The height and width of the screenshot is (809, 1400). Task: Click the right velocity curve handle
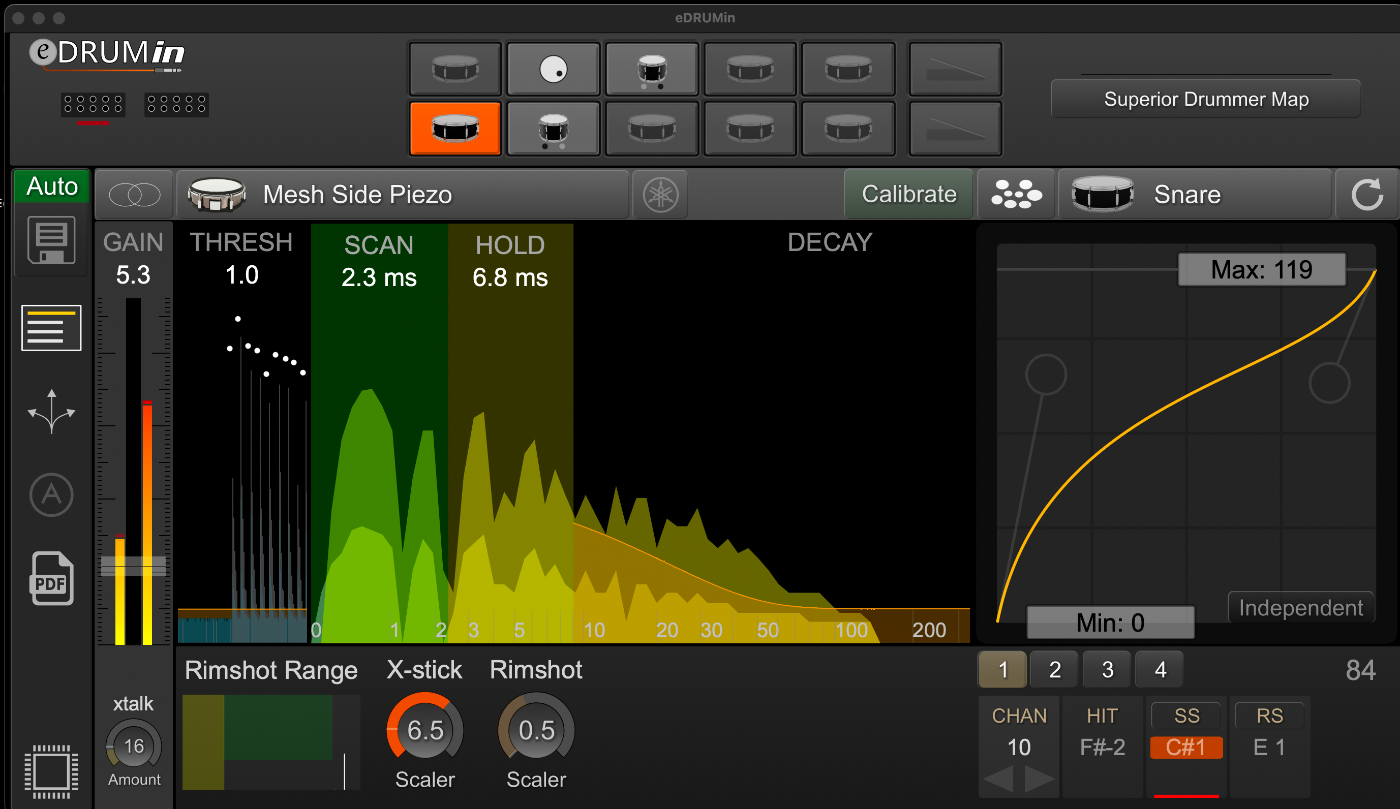(x=1329, y=382)
